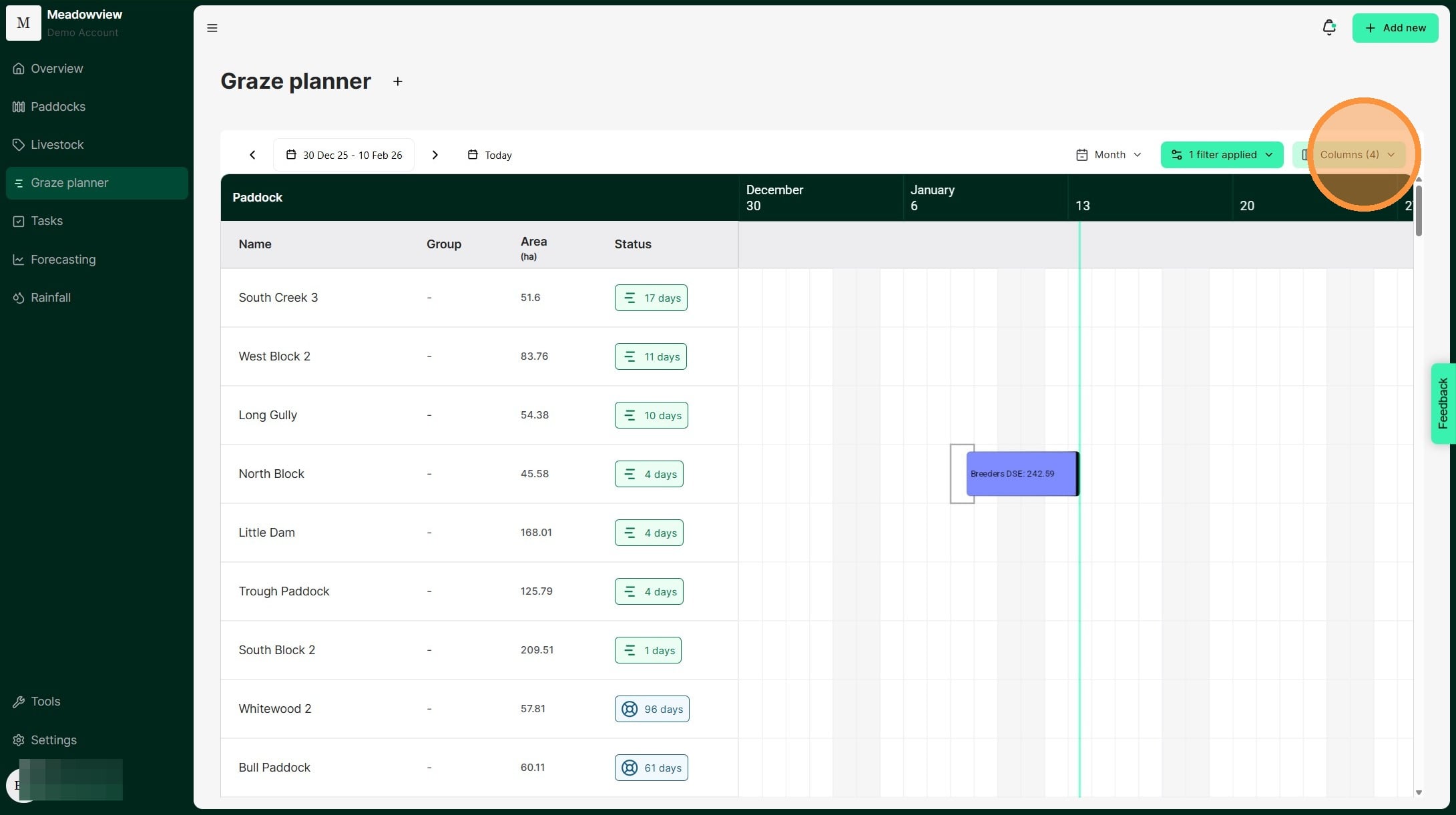Open the 1 filter applied dropdown
This screenshot has height=815, width=1456.
(1222, 155)
